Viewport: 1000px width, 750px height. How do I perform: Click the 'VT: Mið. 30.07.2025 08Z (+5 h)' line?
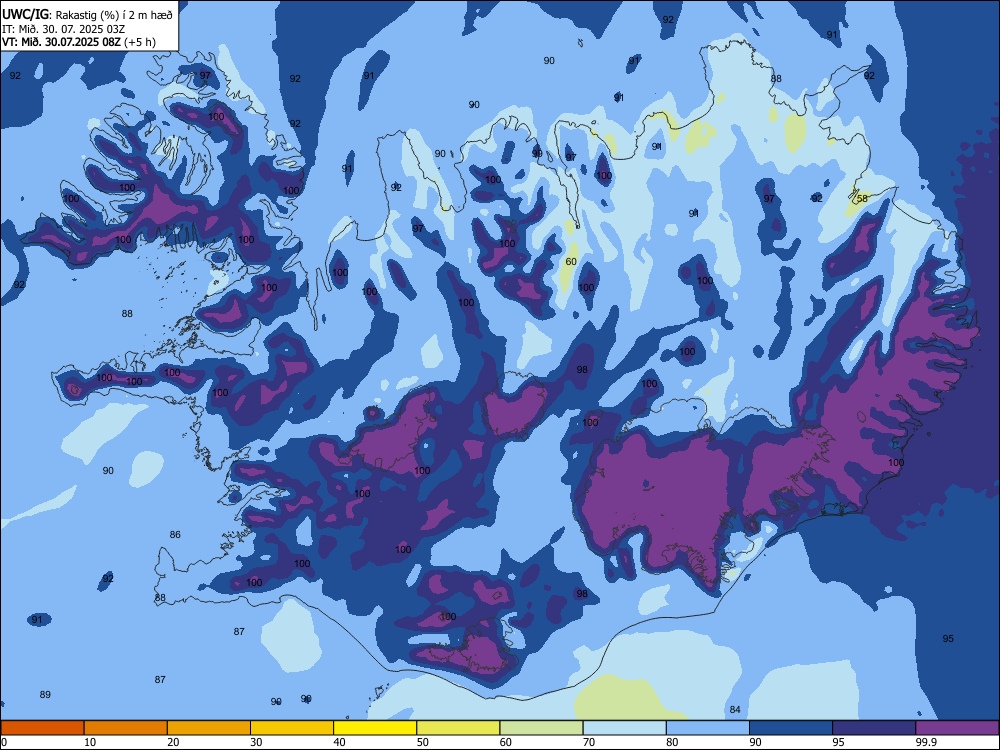coord(79,42)
